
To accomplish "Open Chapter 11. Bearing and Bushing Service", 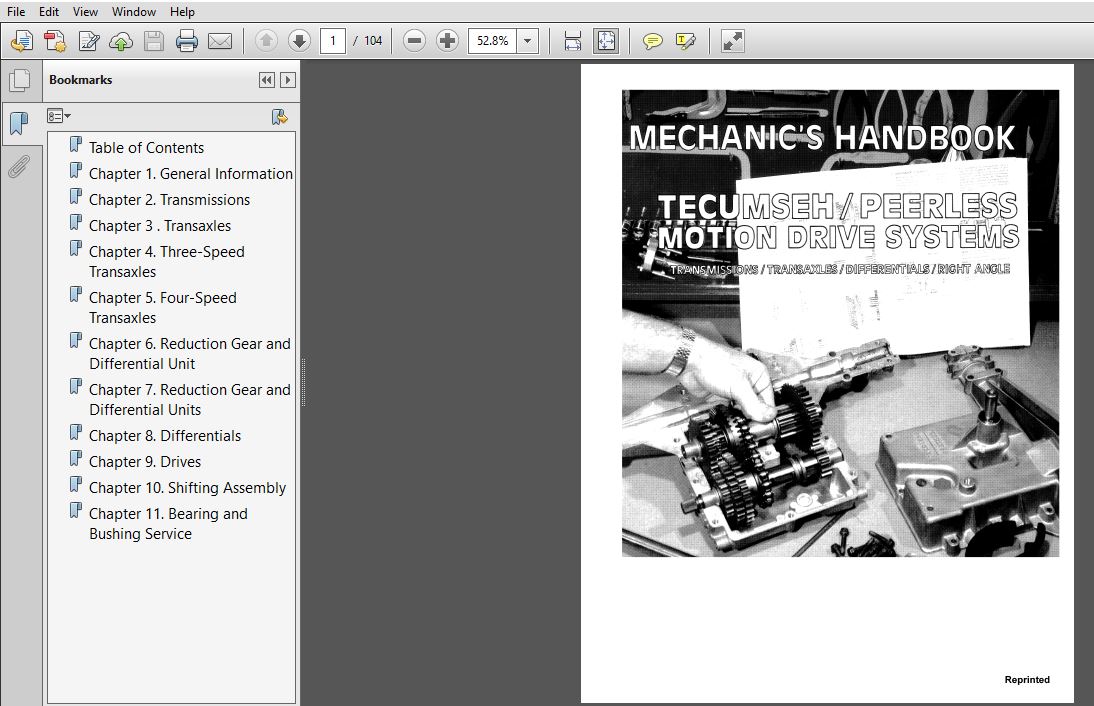I will click(168, 523).
